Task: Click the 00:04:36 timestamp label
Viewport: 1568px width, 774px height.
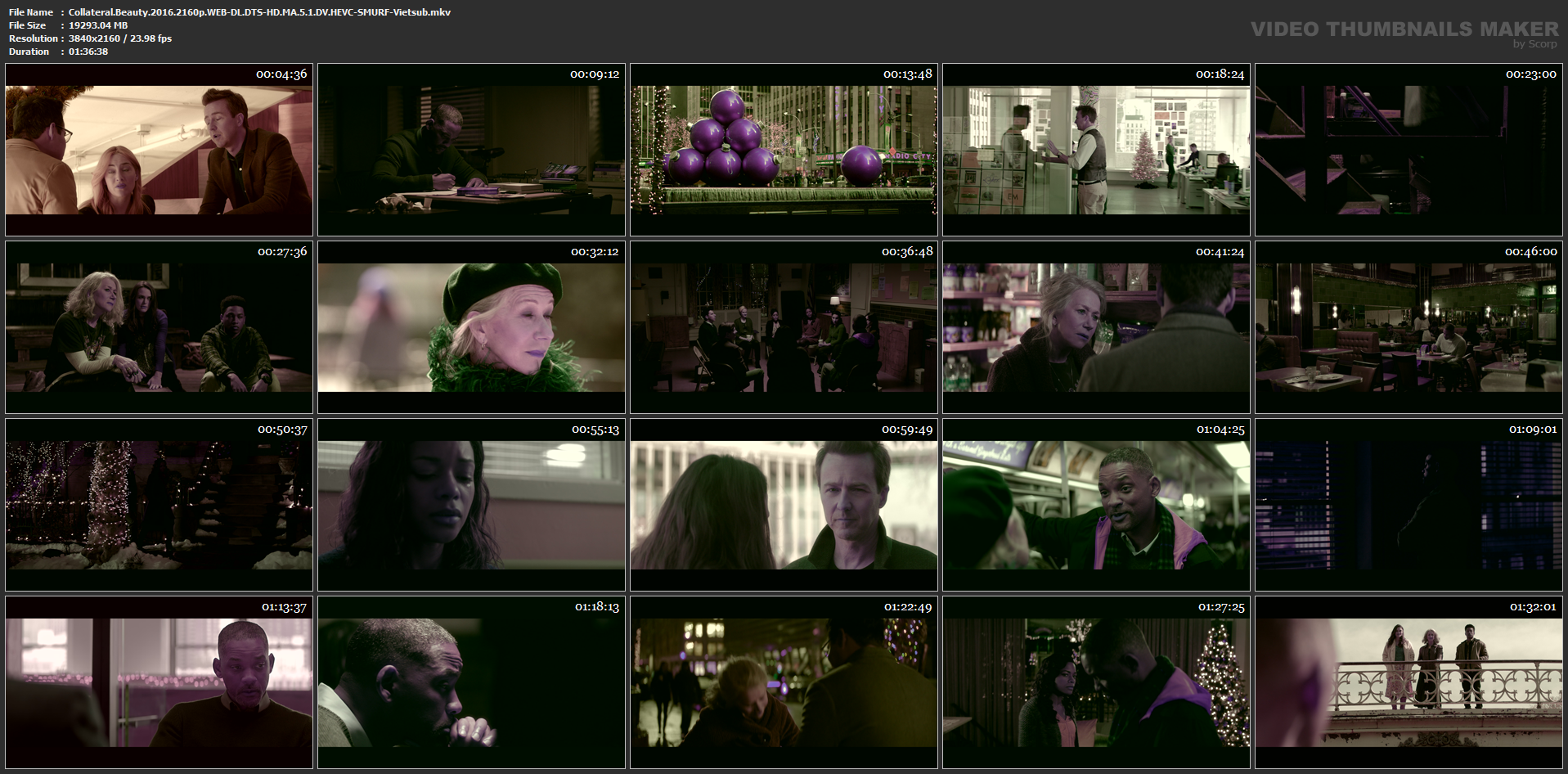Action: (x=281, y=74)
